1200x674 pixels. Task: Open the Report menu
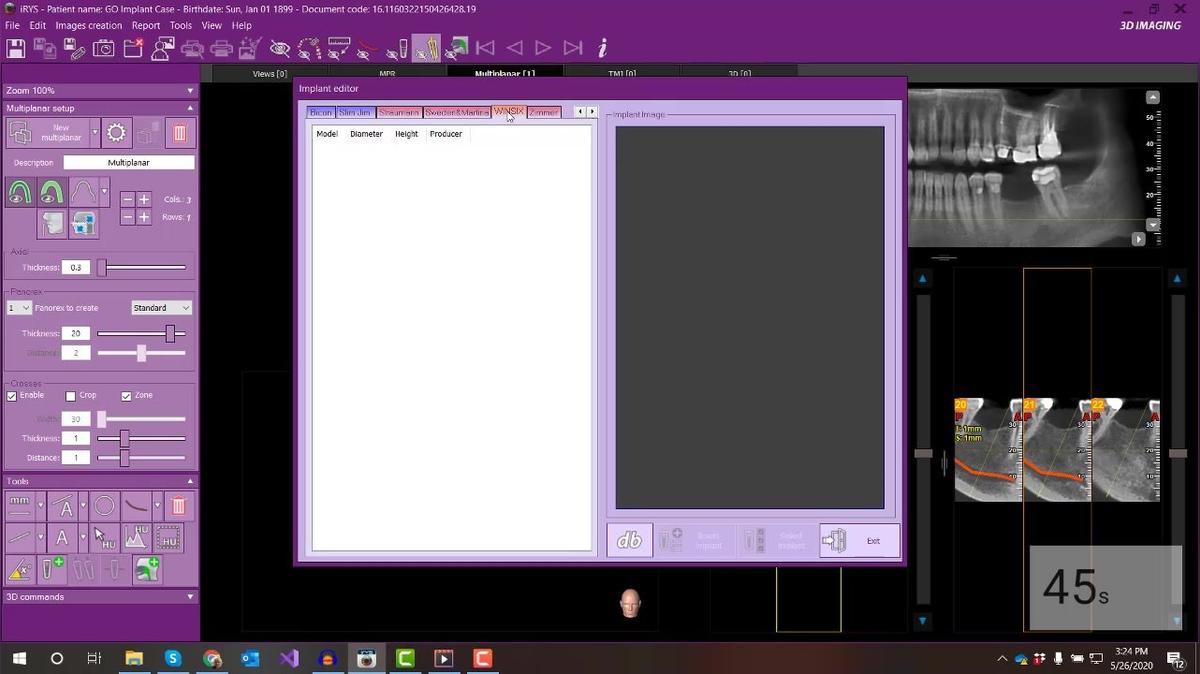coord(146,25)
